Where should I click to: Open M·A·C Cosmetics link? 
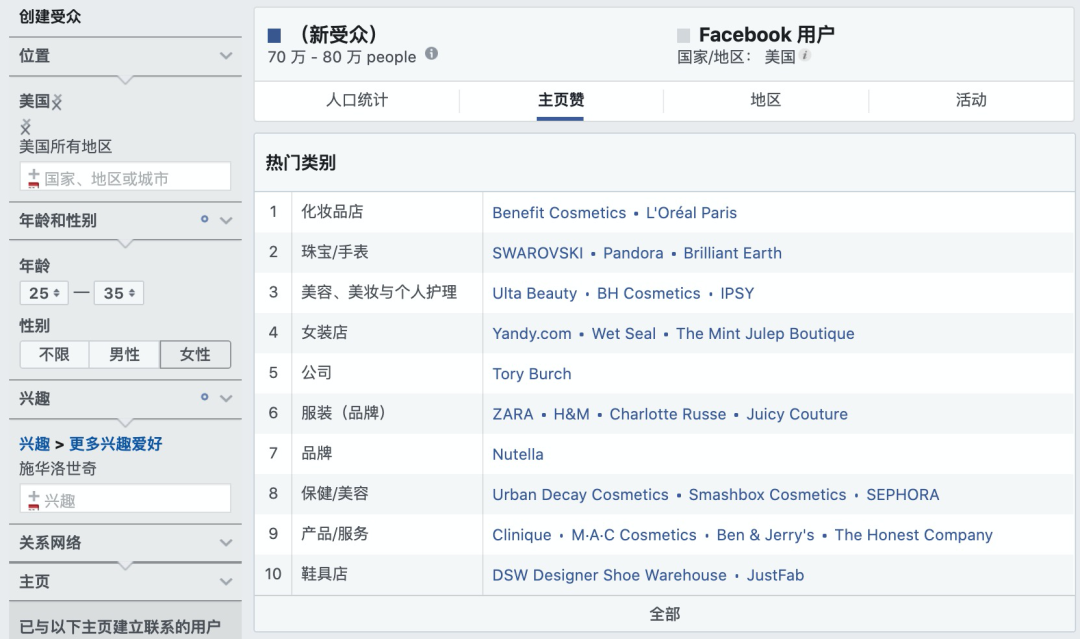click(634, 535)
